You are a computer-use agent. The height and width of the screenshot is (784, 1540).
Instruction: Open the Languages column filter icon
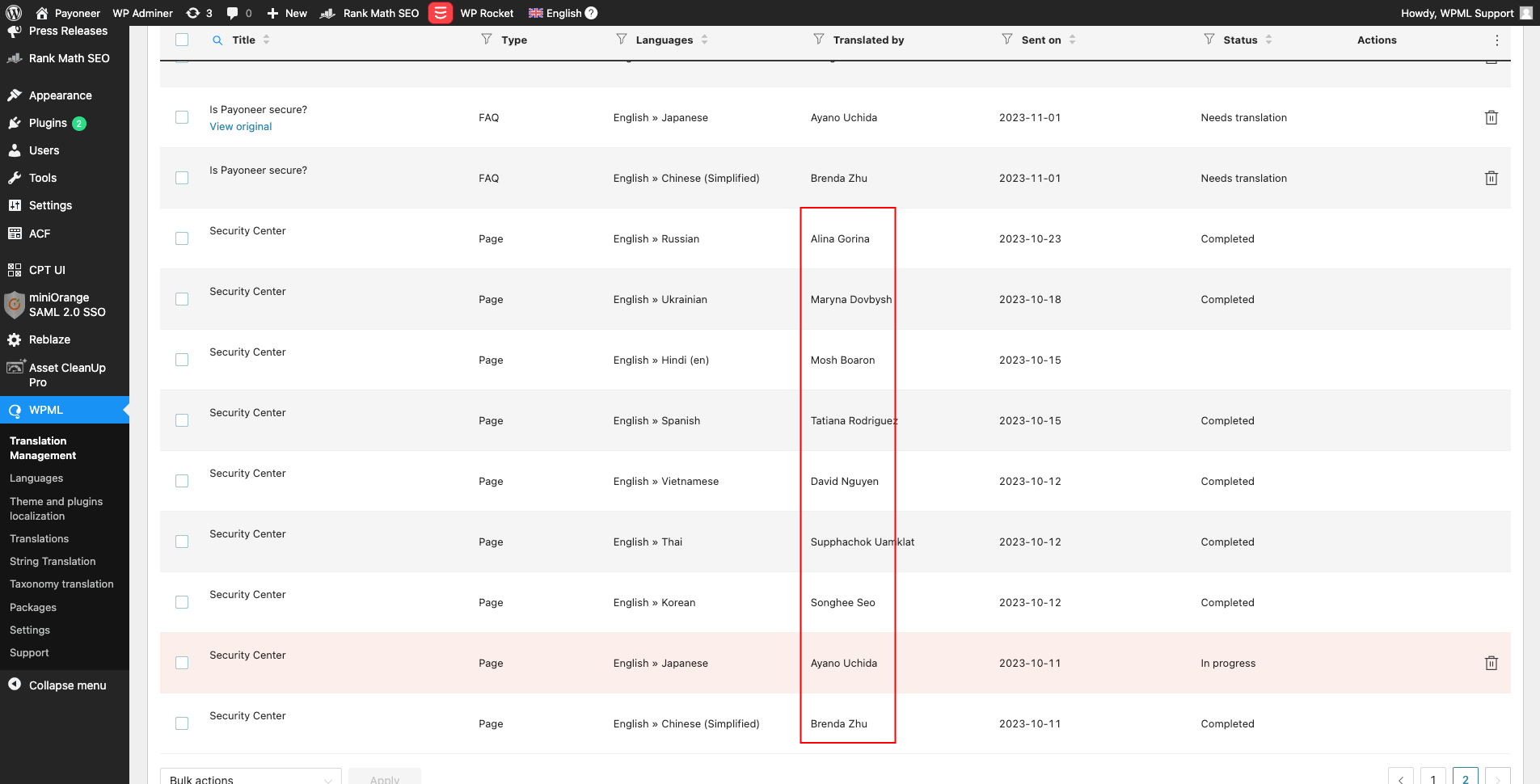tap(622, 39)
